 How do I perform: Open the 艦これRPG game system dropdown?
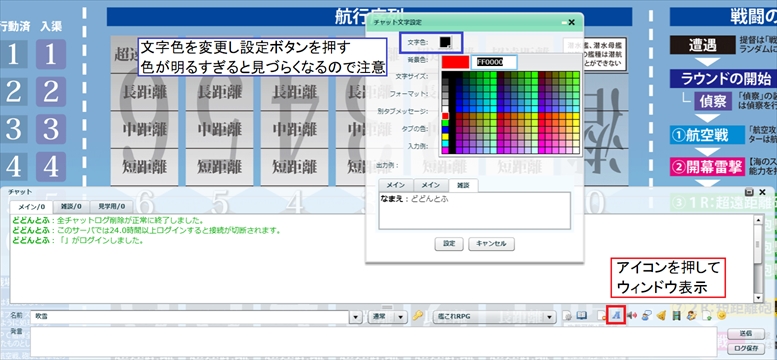495,317
